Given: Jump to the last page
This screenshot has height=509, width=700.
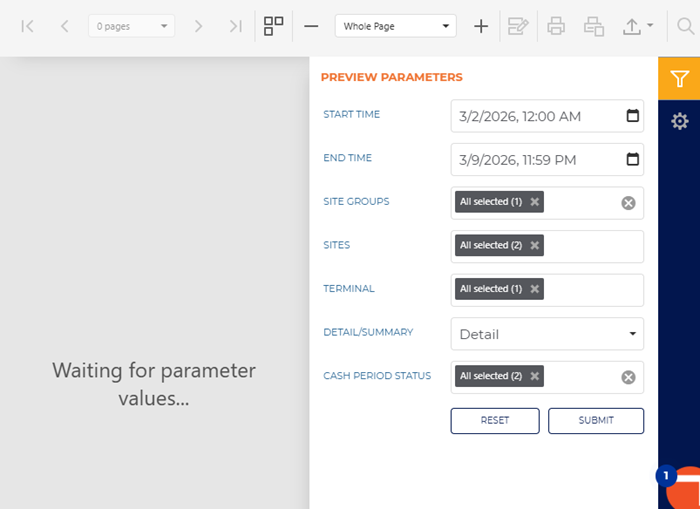Looking at the screenshot, I should click(x=235, y=26).
